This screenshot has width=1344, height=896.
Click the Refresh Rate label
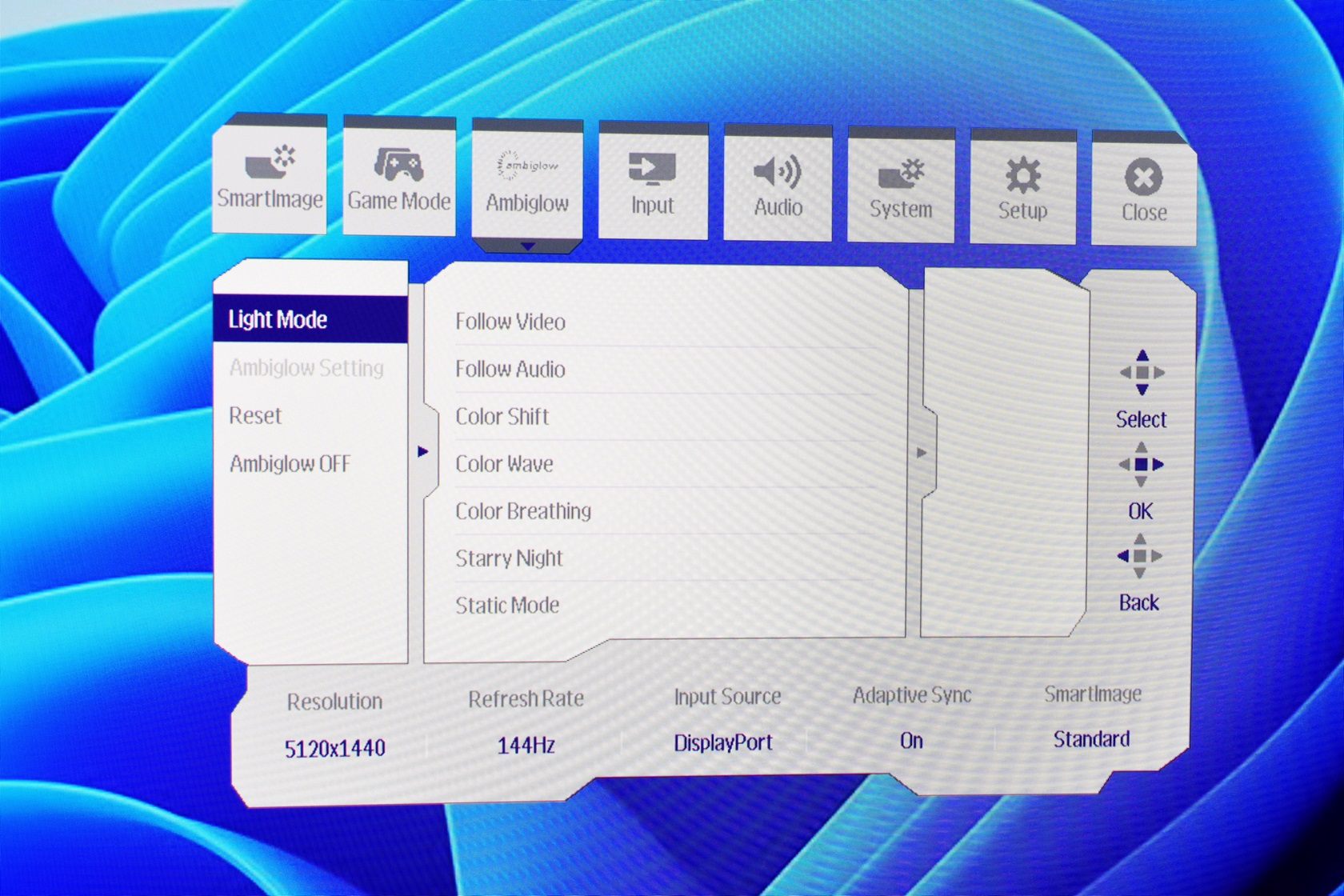[x=526, y=698]
